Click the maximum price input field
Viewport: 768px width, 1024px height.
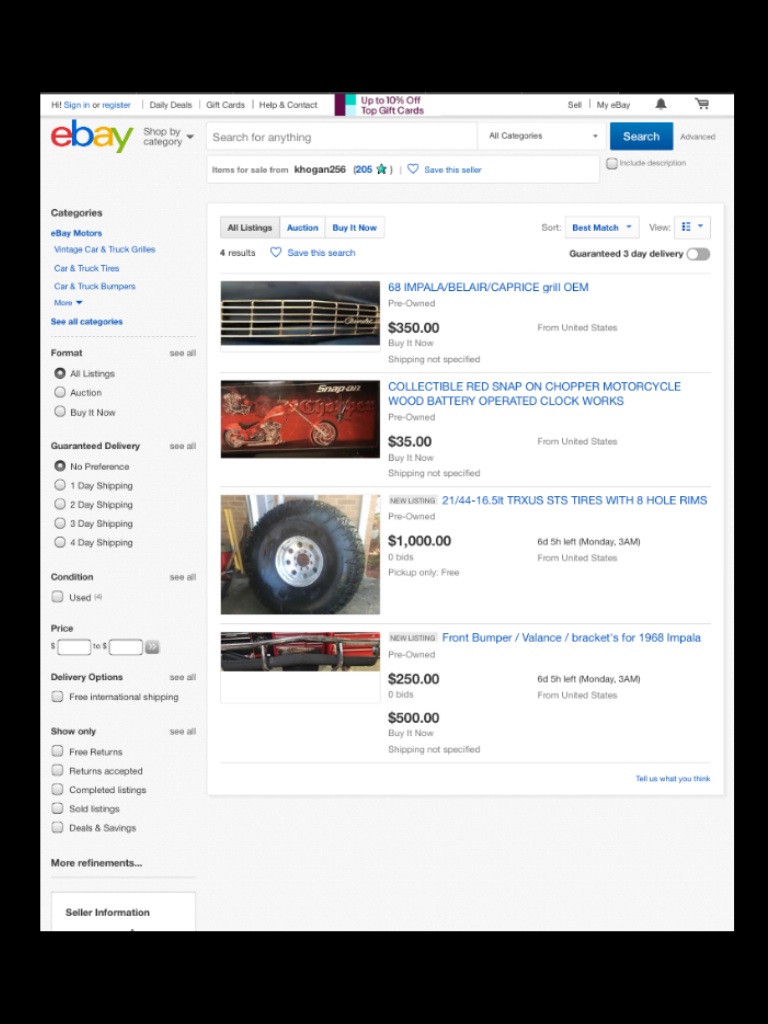pos(125,647)
